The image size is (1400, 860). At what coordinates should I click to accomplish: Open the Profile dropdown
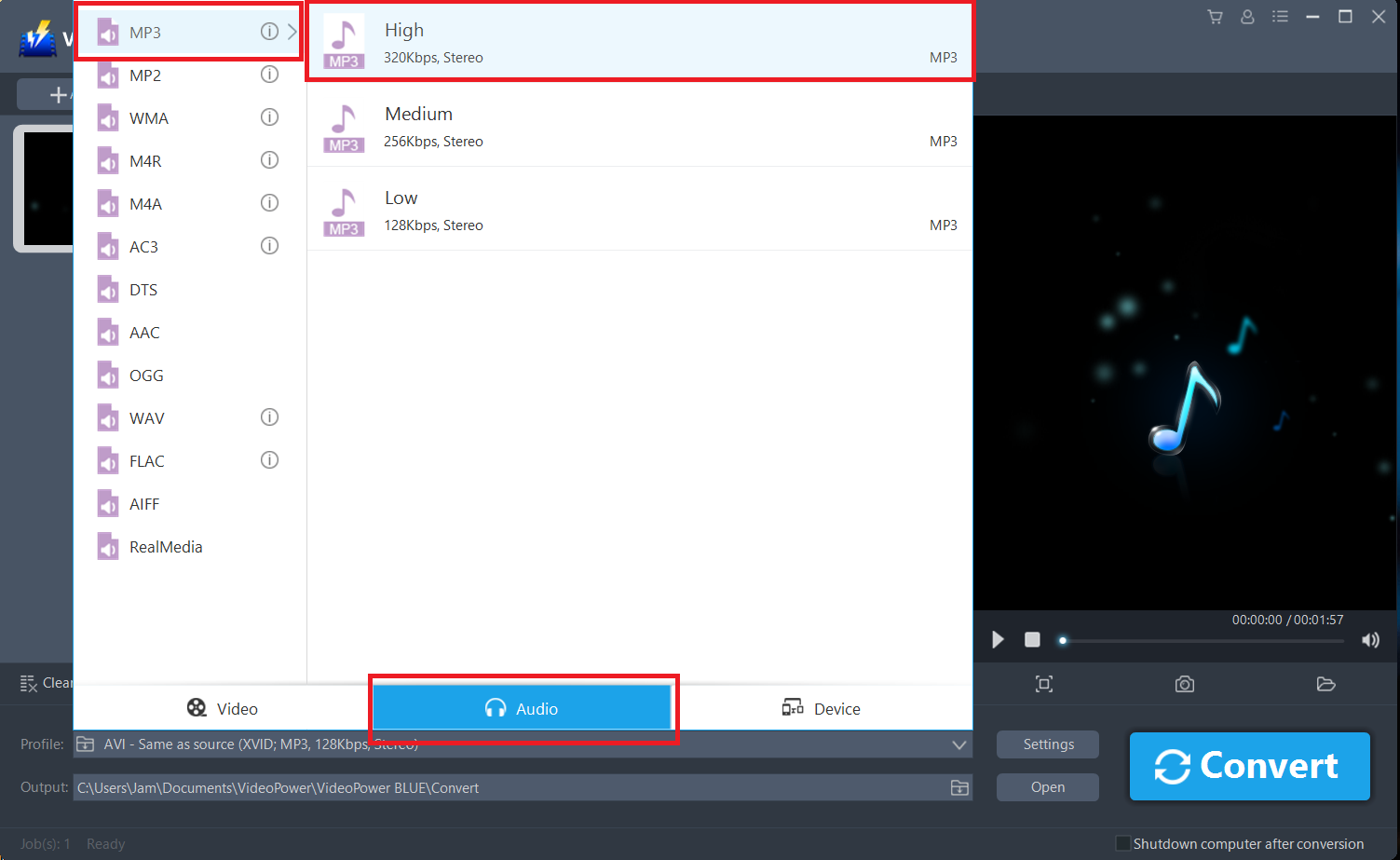(x=958, y=744)
